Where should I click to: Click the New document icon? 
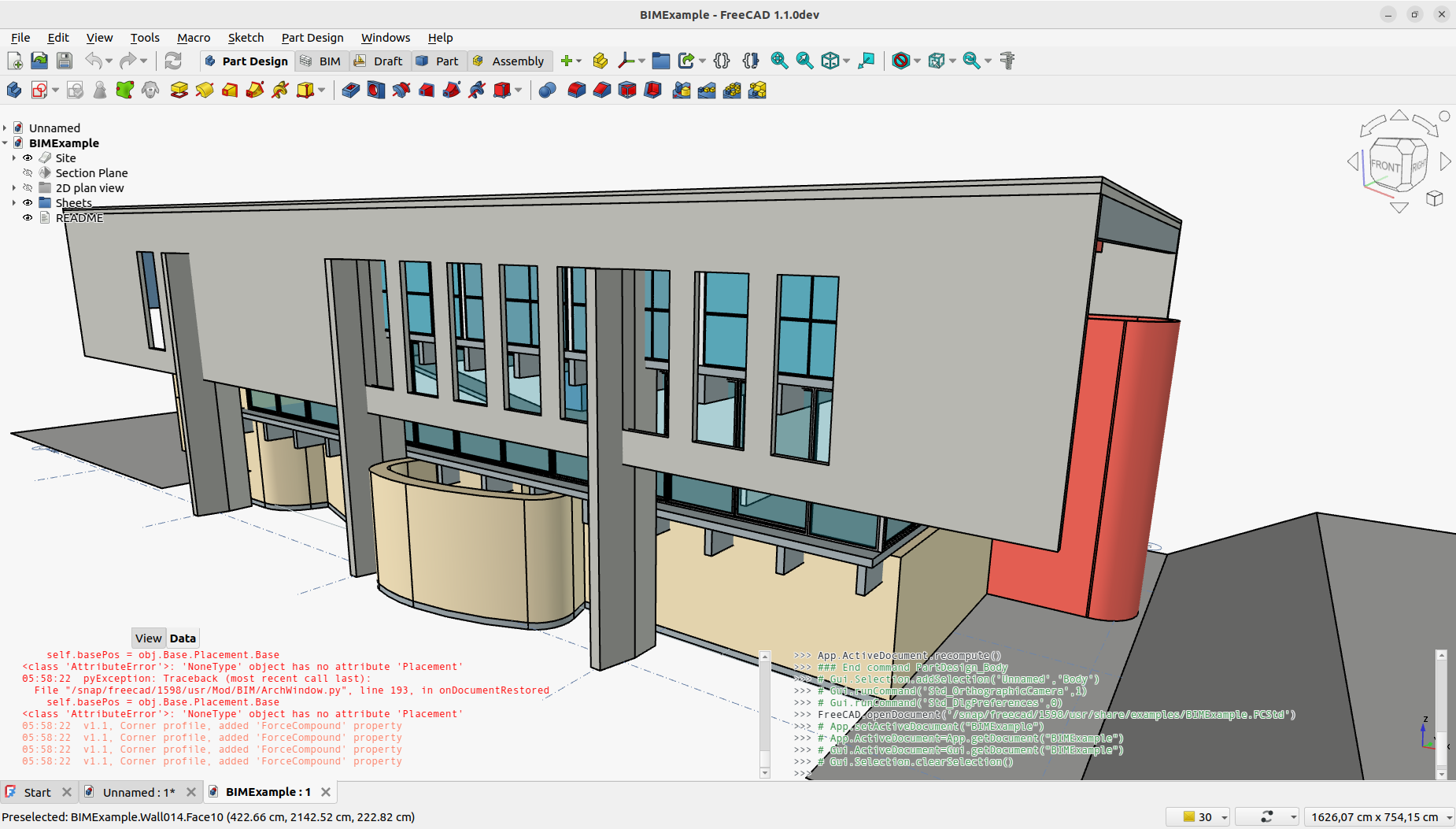[x=14, y=61]
